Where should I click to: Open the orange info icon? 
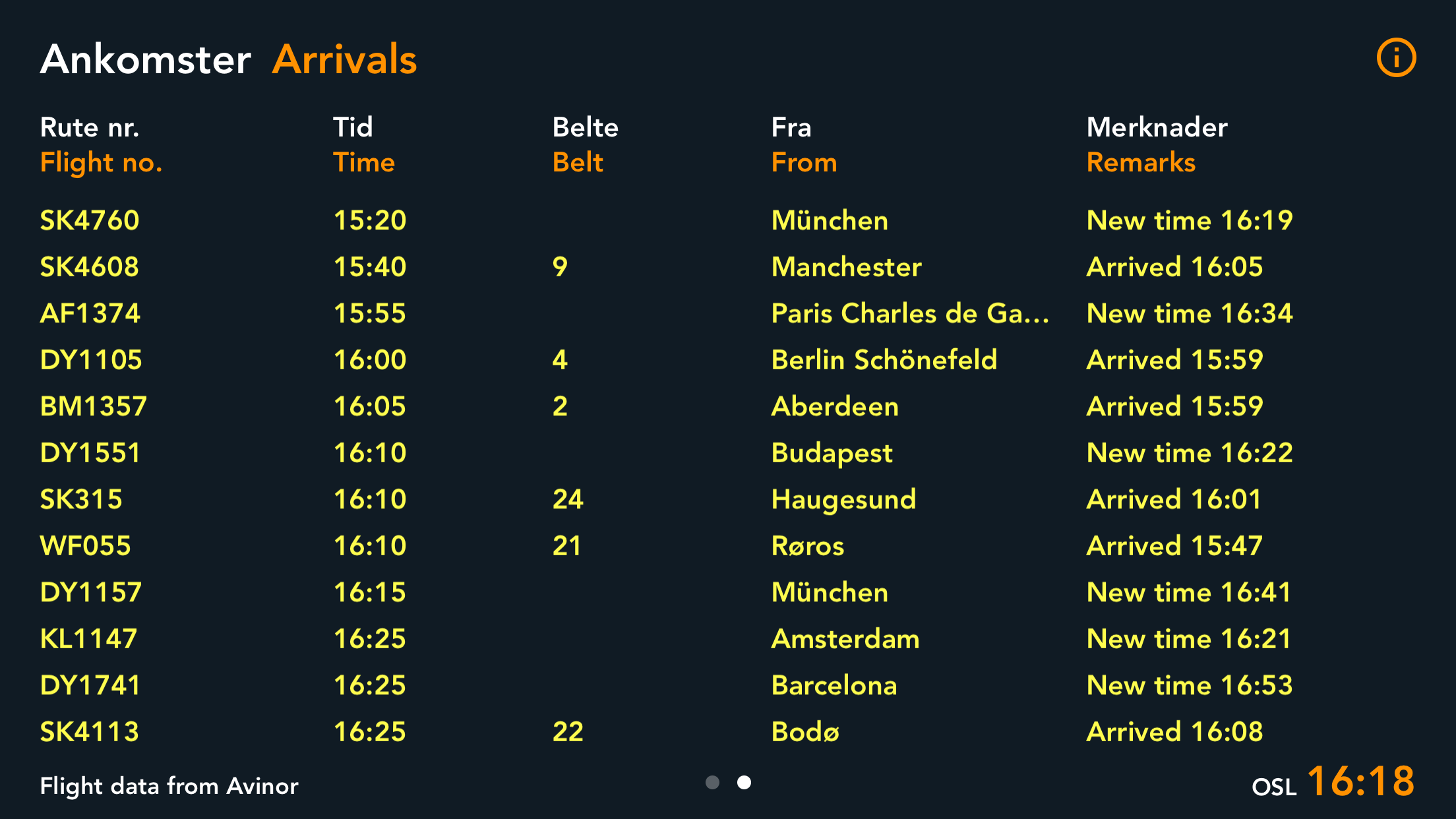(1395, 58)
